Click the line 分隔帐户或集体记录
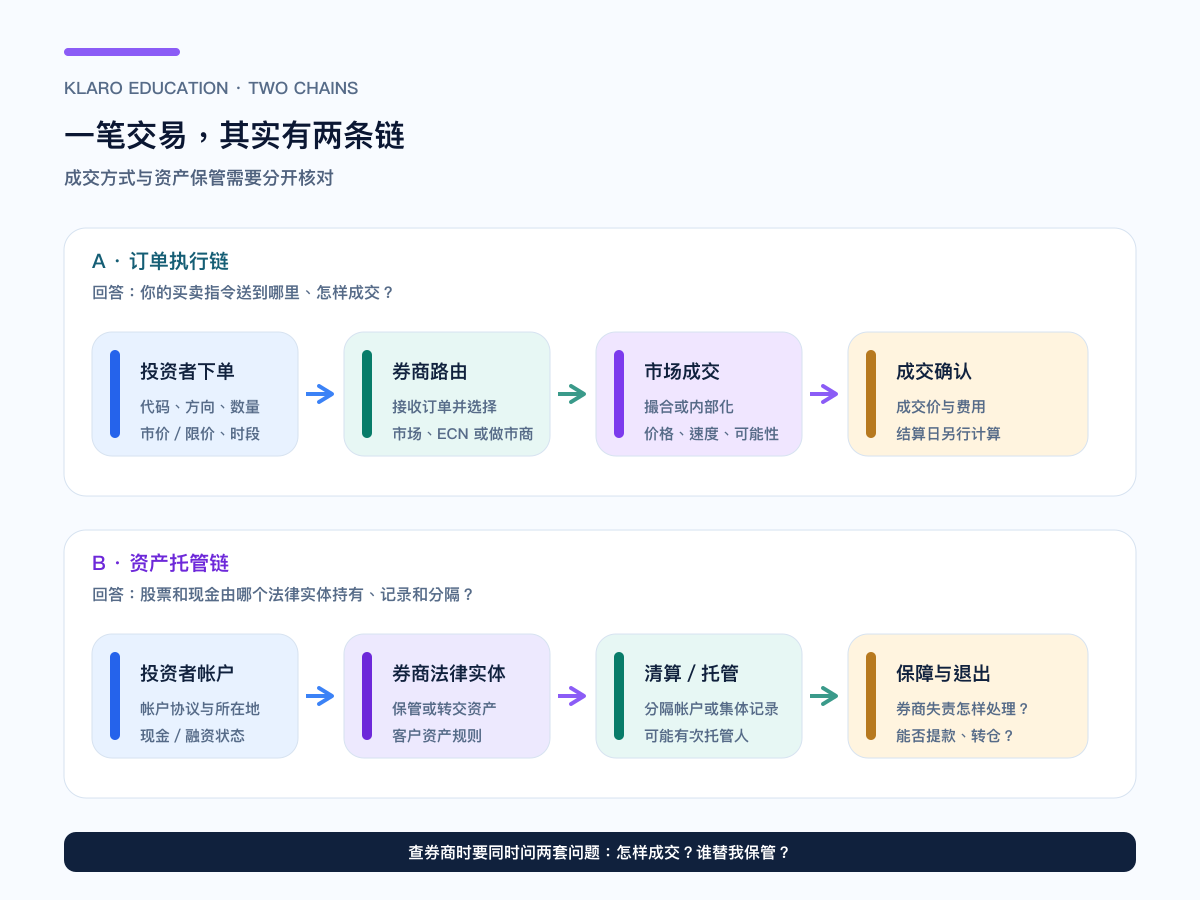Viewport: 1200px width, 900px height. (x=711, y=709)
